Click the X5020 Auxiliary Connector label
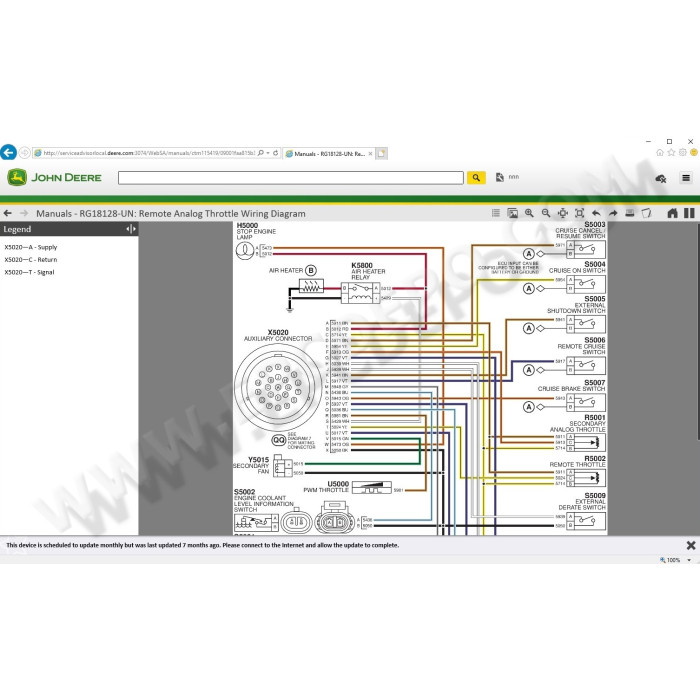Image resolution: width=700 pixels, height=700 pixels. [x=278, y=335]
